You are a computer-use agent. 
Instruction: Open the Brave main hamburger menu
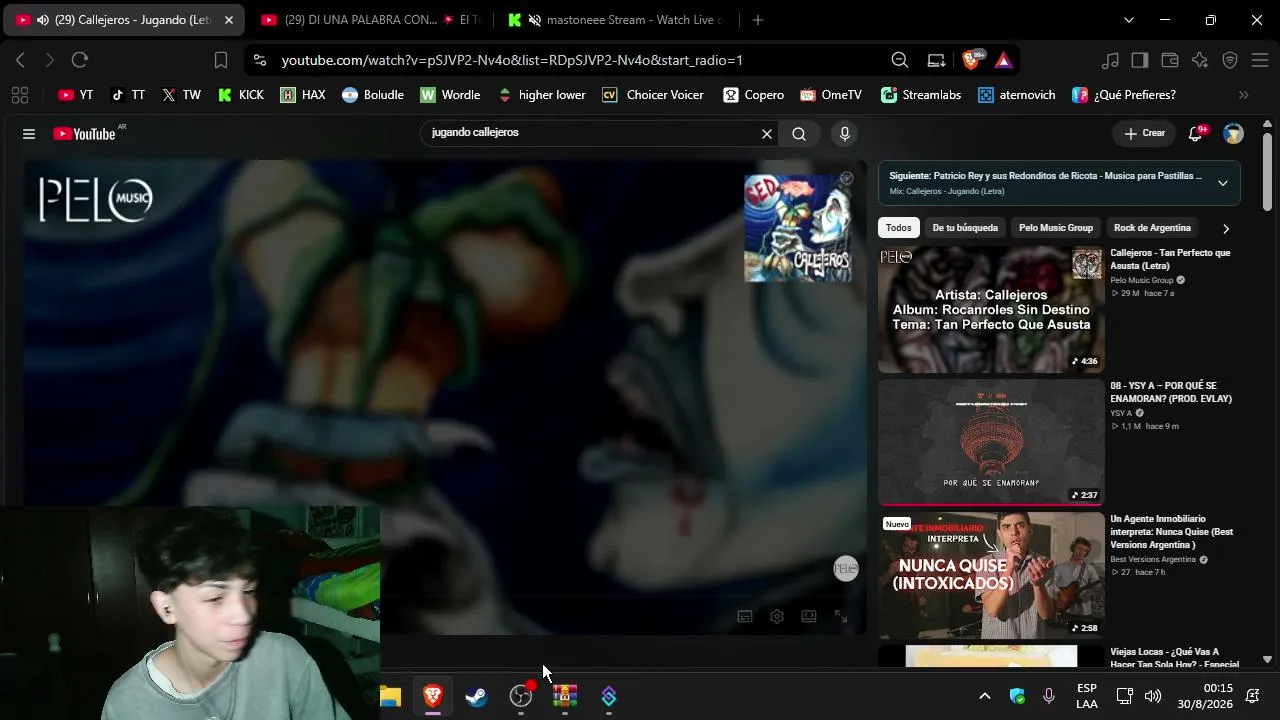(x=1260, y=60)
